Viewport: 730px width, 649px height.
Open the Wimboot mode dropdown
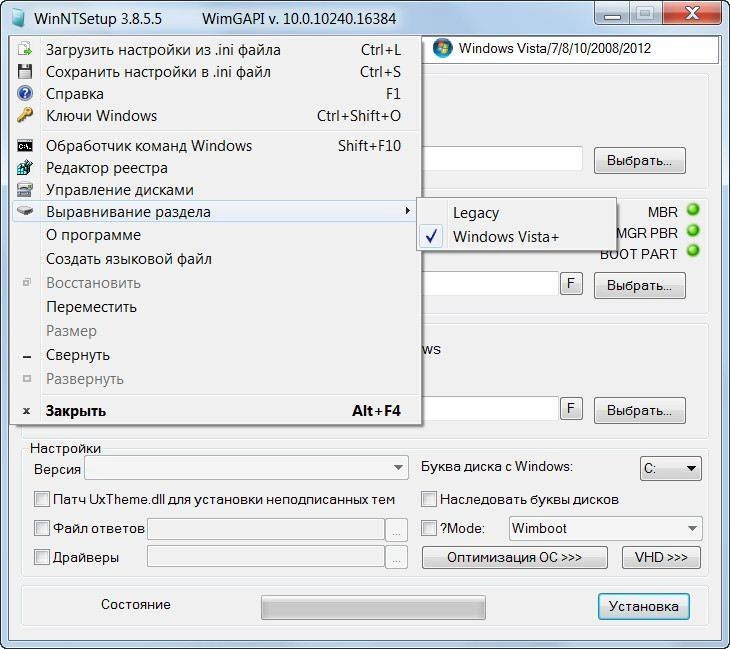pyautogui.click(x=605, y=528)
